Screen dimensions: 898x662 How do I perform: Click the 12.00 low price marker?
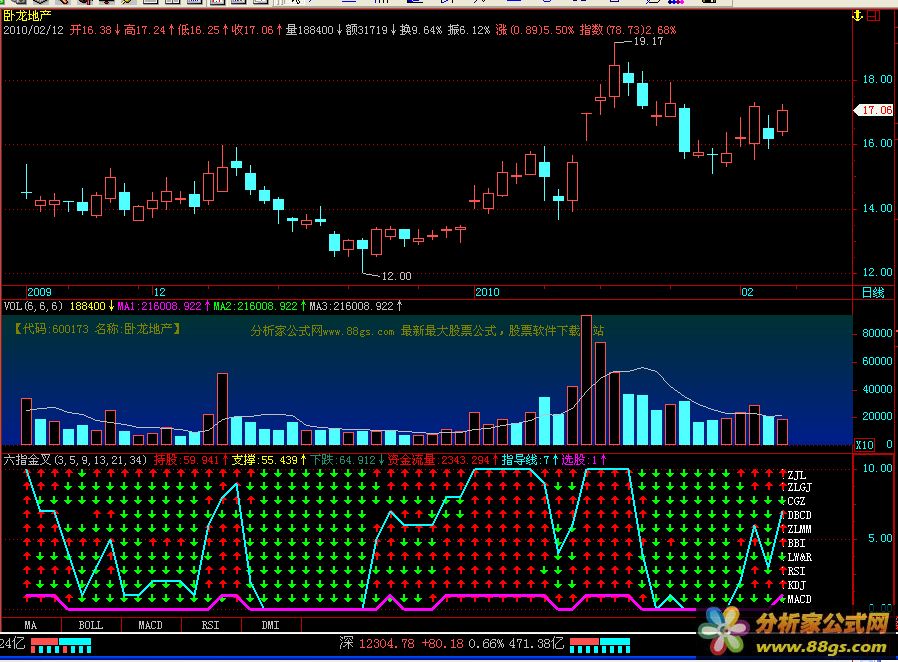click(x=396, y=275)
